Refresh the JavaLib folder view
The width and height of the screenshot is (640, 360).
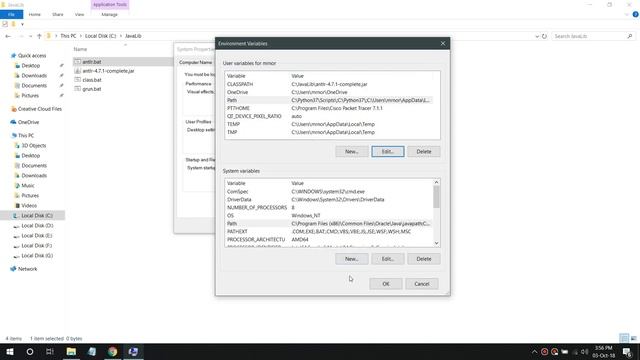coord(544,36)
